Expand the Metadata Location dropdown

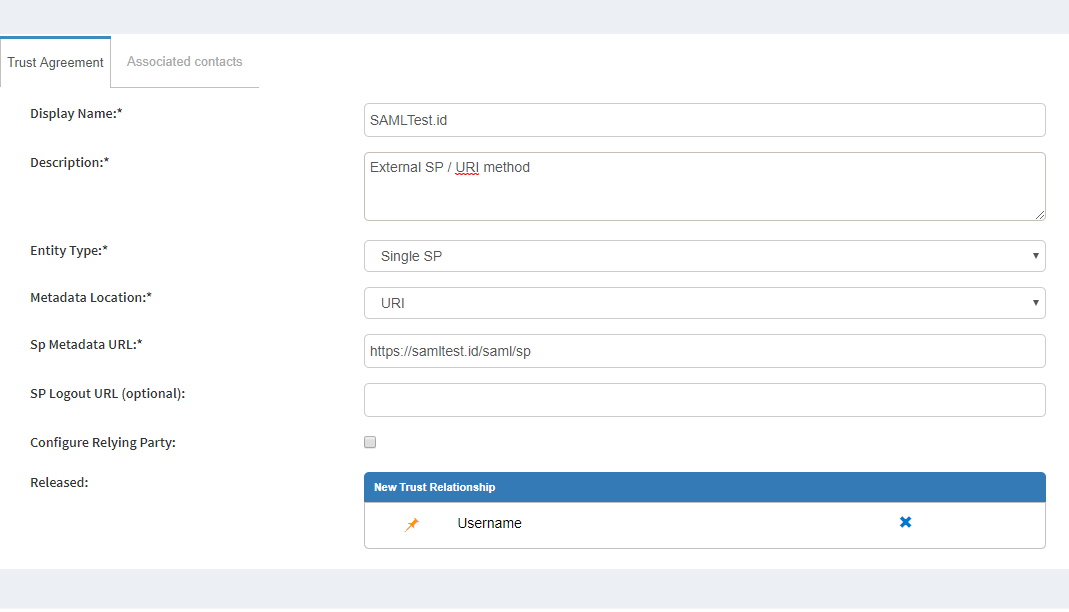tap(704, 303)
